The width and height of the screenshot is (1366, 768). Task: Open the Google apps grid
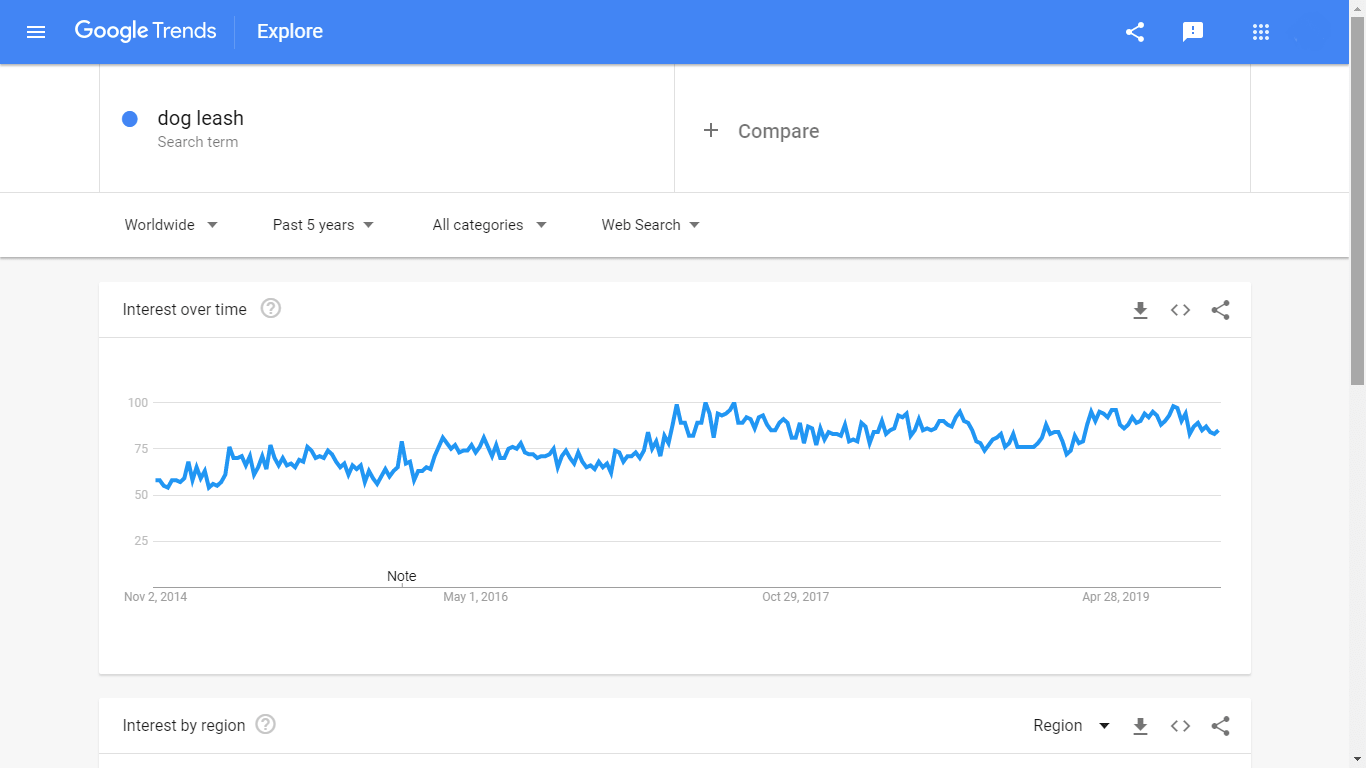1260,32
